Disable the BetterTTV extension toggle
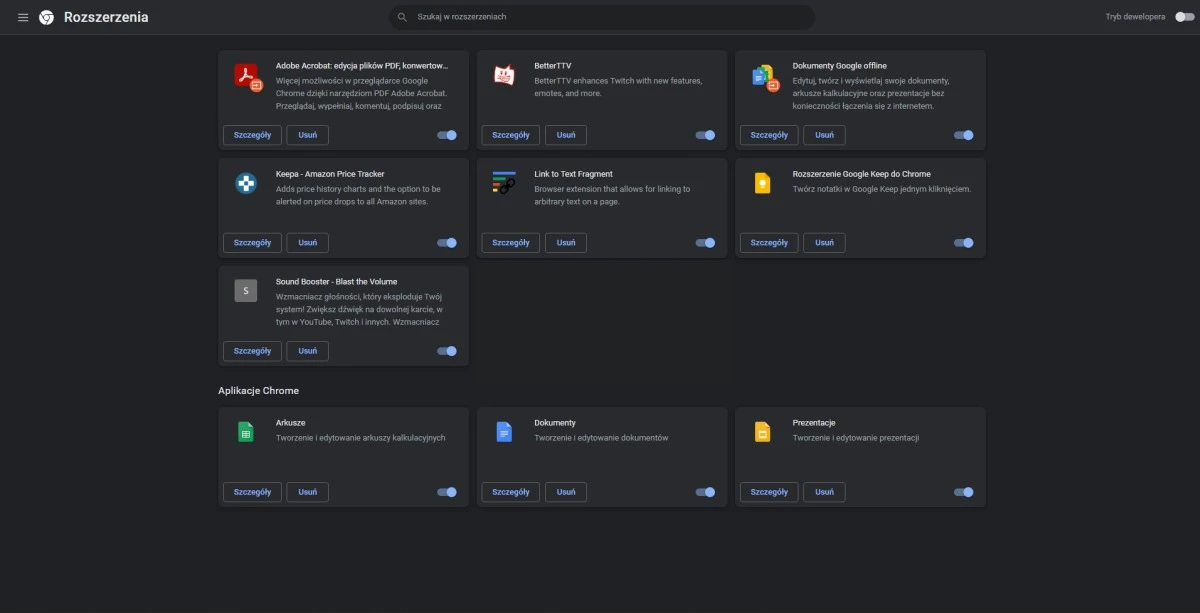This screenshot has height=613, width=1200. click(x=705, y=135)
